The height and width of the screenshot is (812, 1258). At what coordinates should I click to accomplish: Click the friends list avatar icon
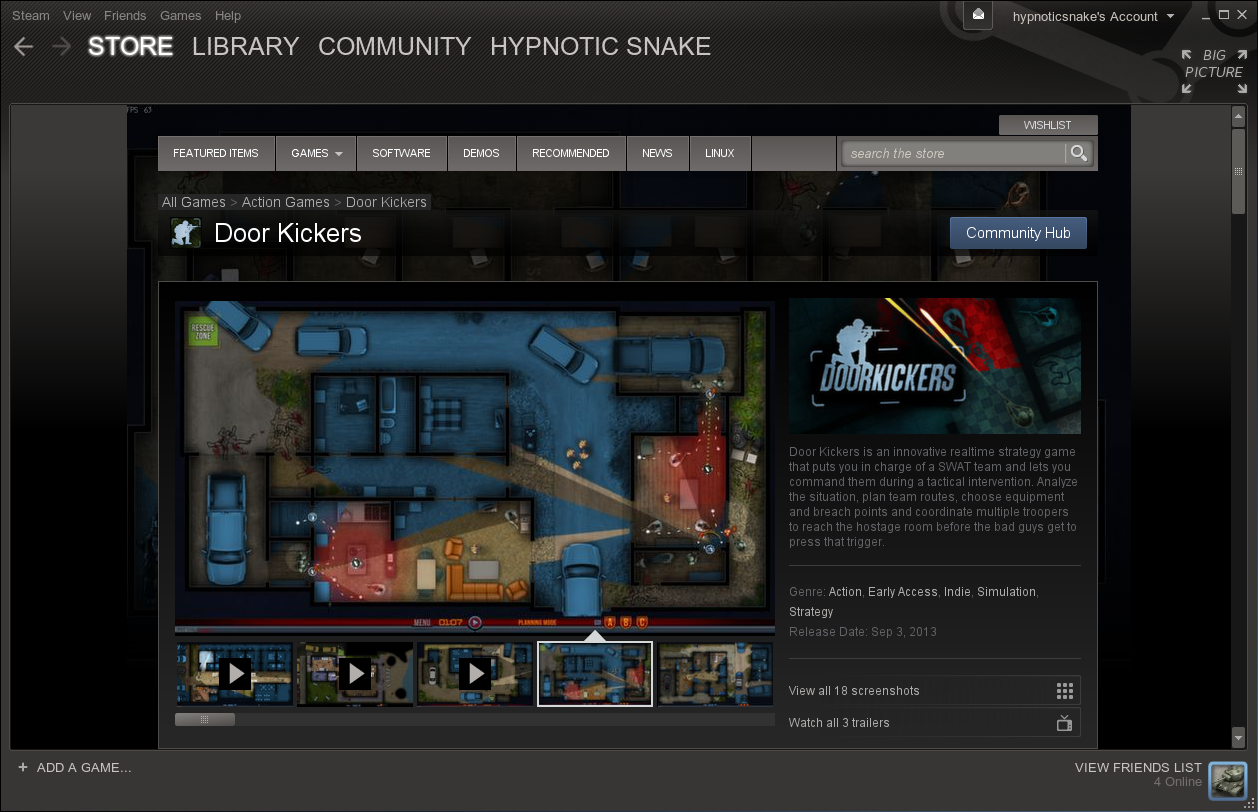(x=1227, y=780)
